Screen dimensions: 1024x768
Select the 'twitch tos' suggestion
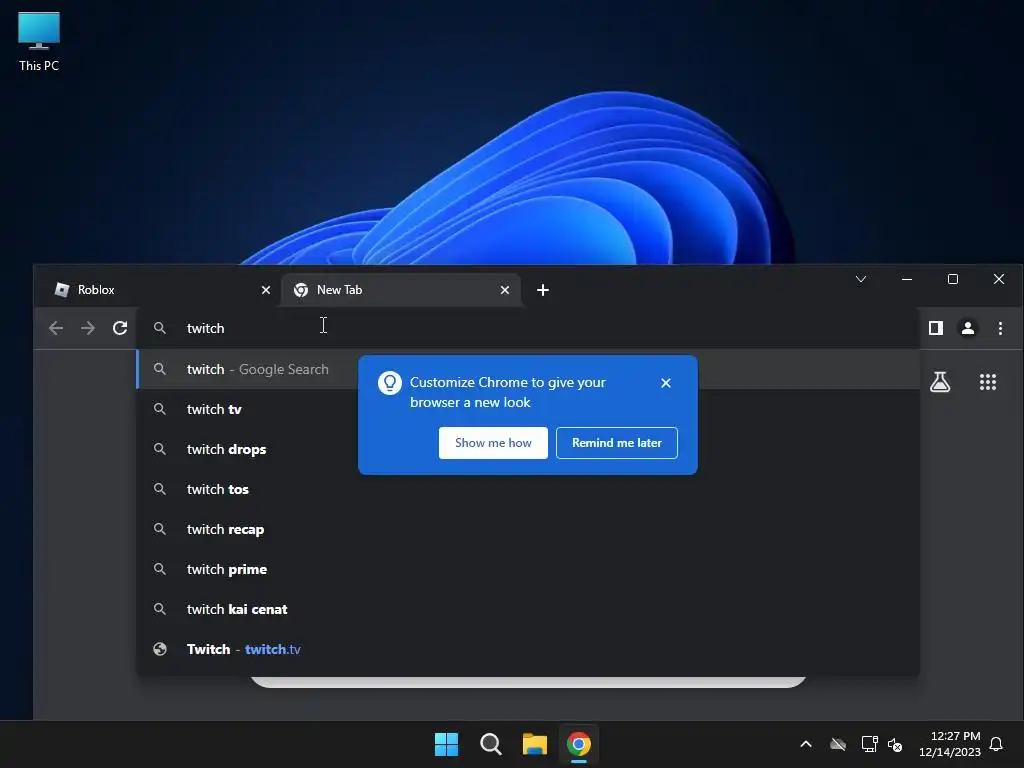click(528, 489)
